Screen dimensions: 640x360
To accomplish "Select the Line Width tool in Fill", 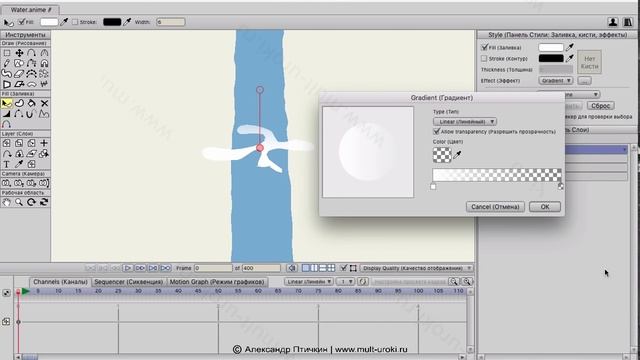I will [x=7, y=114].
